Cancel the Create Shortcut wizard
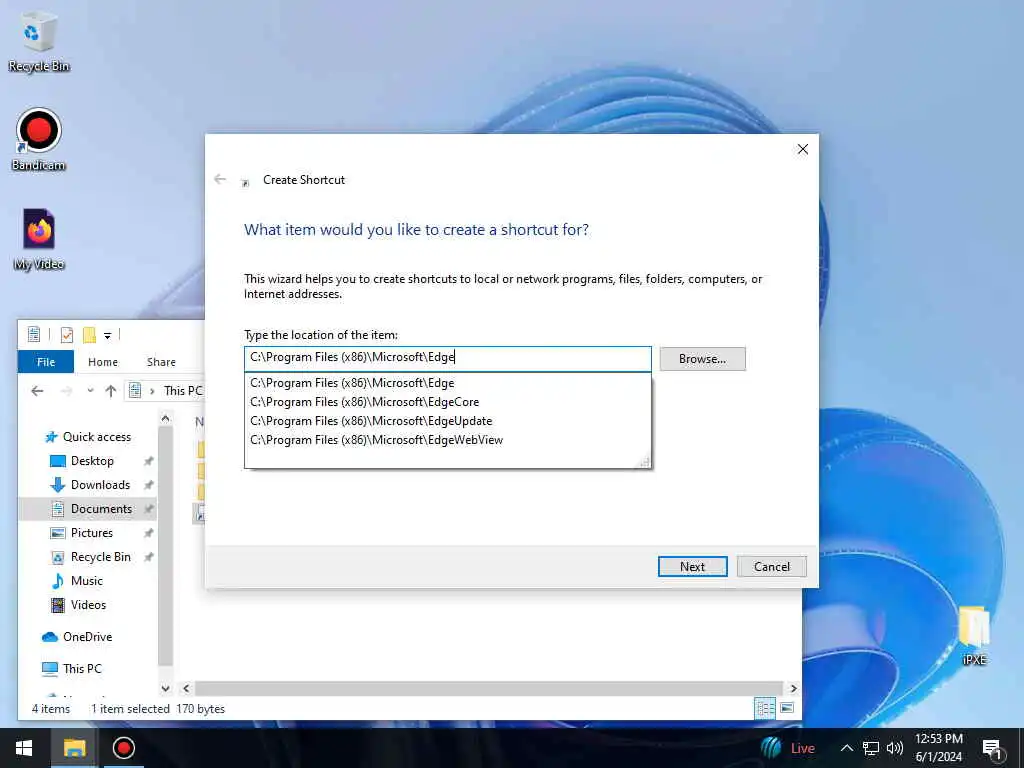Screen dimensions: 1024x768 [x=771, y=566]
